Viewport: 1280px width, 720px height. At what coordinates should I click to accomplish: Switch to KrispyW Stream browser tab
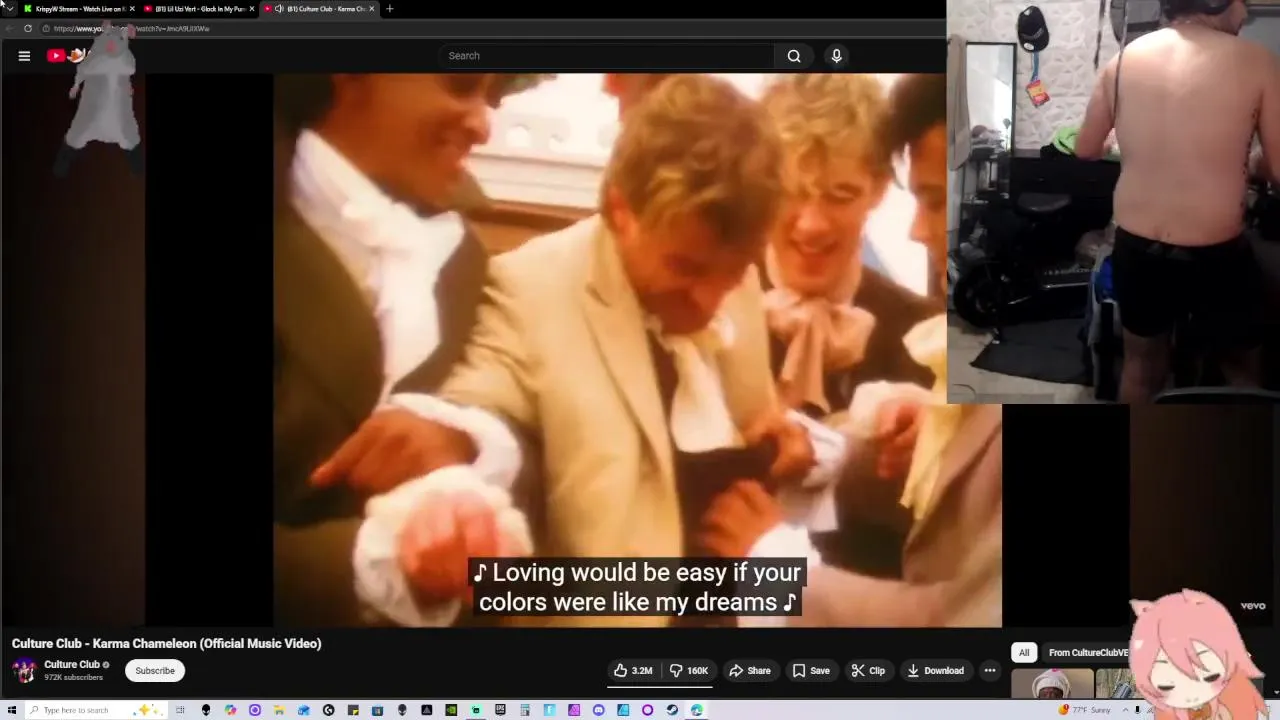(x=79, y=9)
